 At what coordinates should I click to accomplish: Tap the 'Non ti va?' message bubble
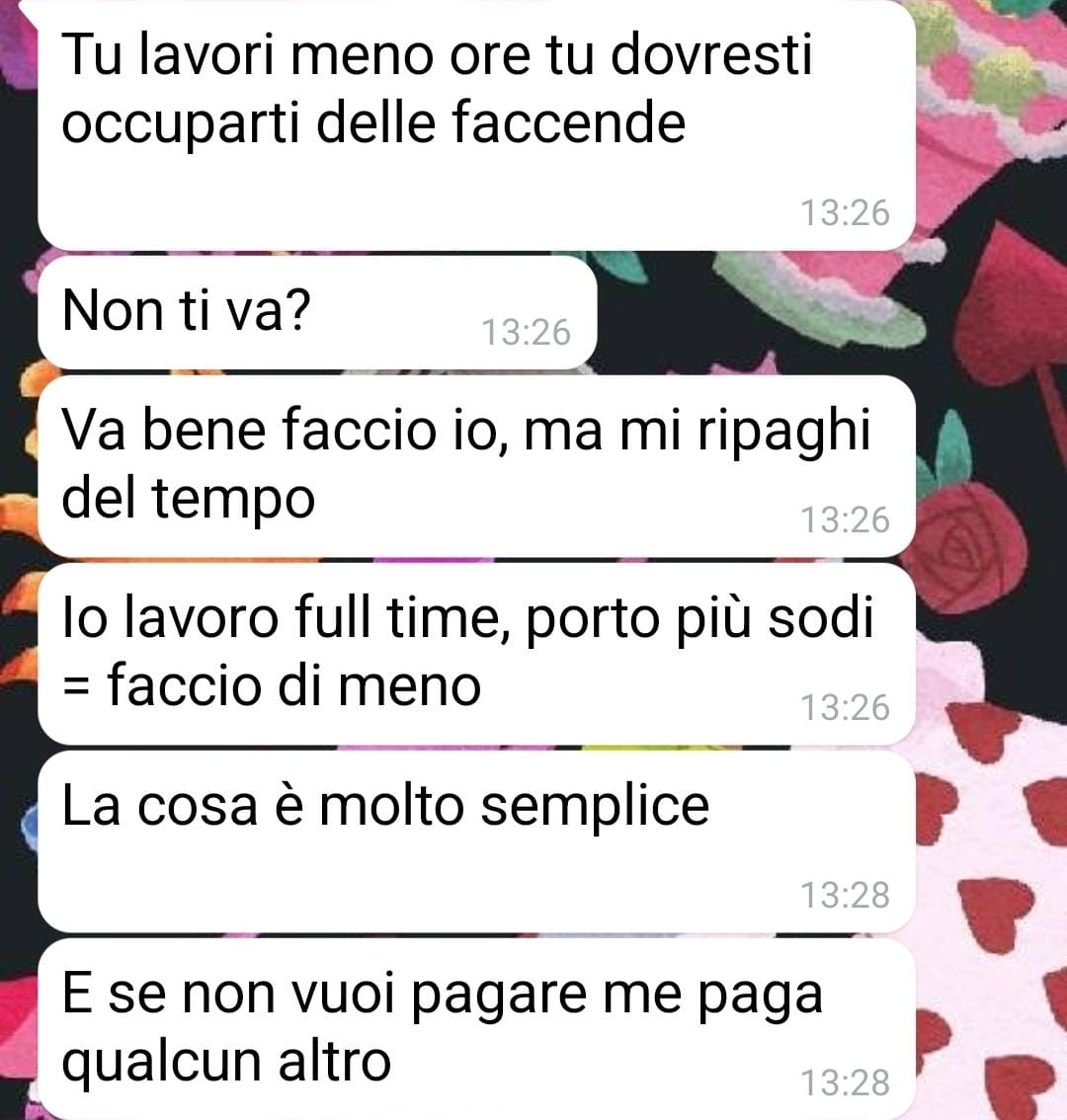(x=317, y=313)
